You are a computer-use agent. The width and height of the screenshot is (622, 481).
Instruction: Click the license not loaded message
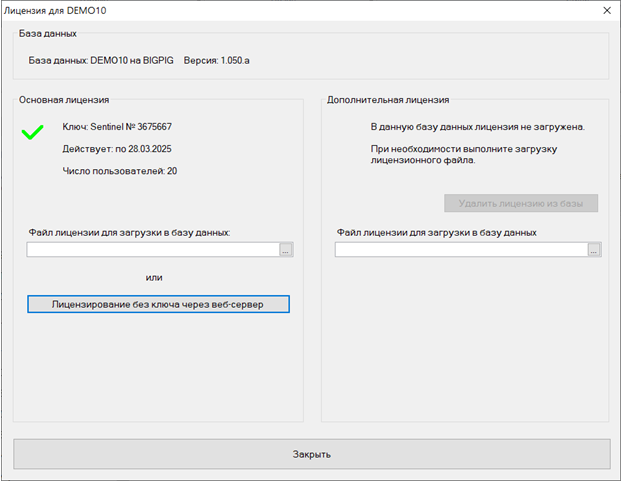[478, 127]
